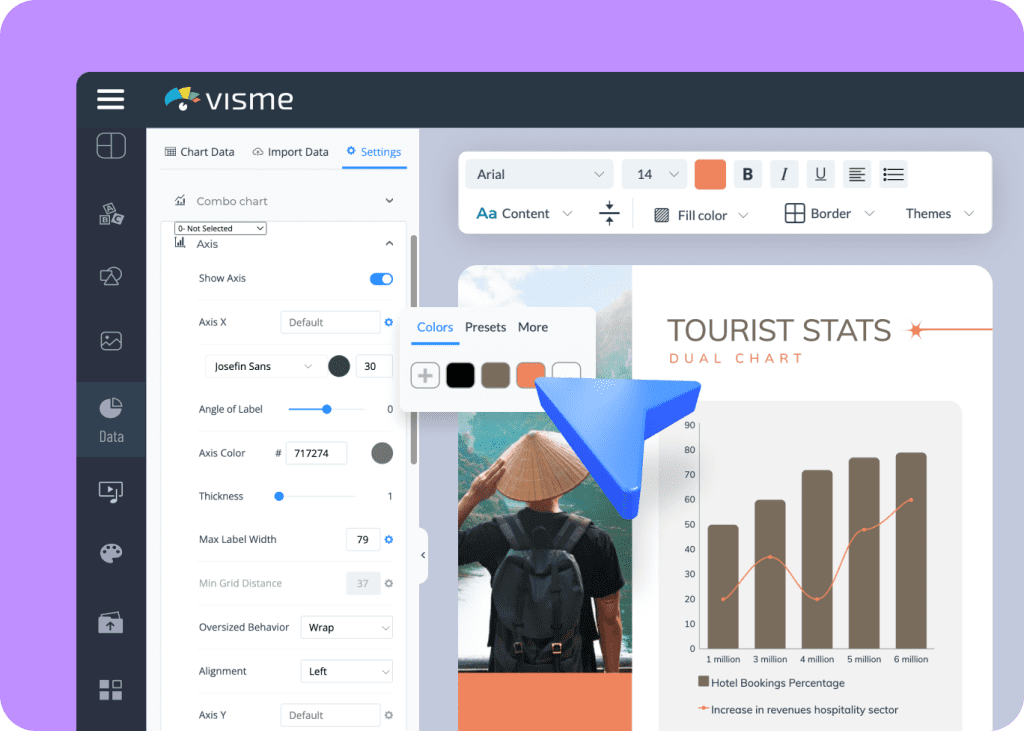
Task: Click the Media icon in the sidebar
Action: (x=111, y=492)
